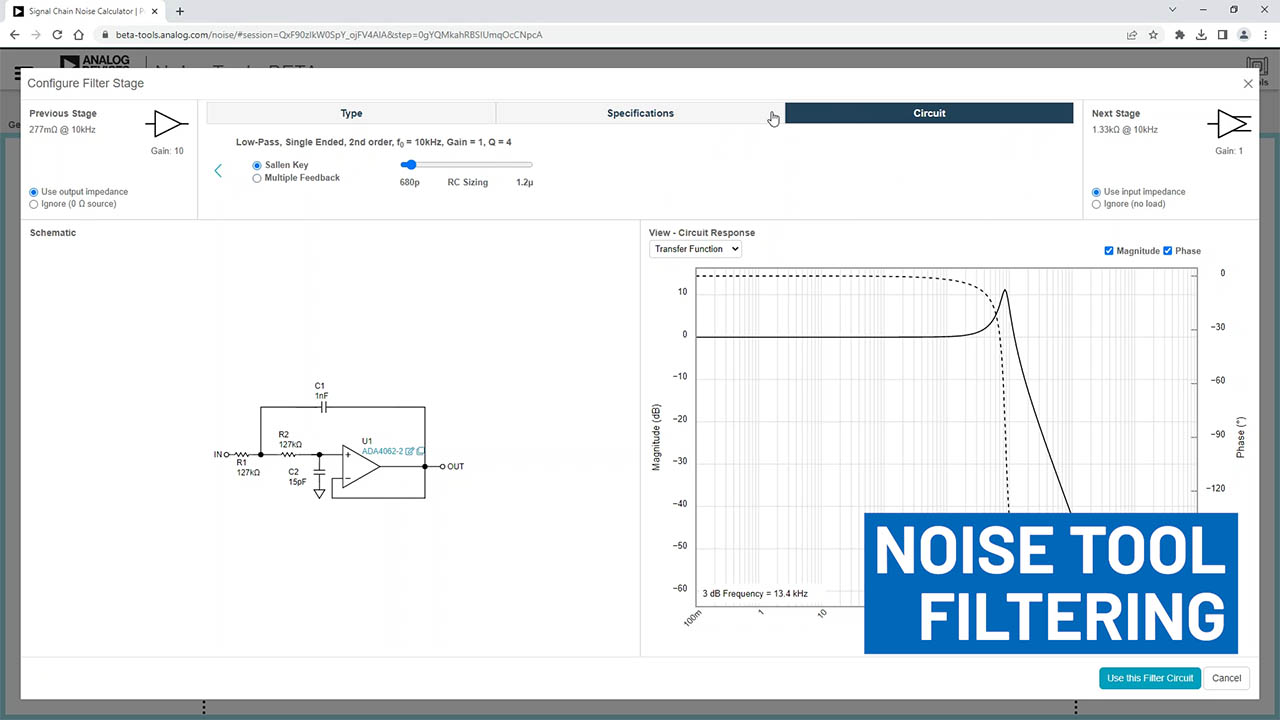Uncheck the Magnitude checkbox

tap(1109, 251)
